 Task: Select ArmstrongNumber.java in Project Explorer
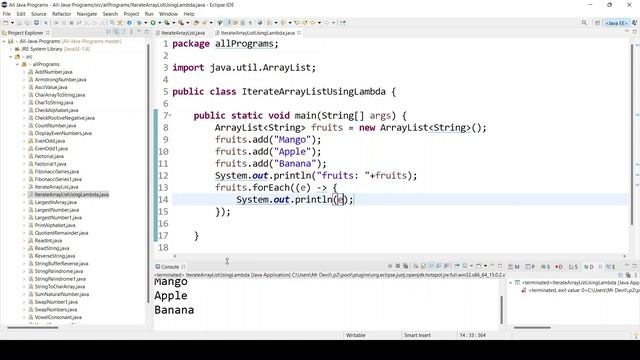coord(60,80)
